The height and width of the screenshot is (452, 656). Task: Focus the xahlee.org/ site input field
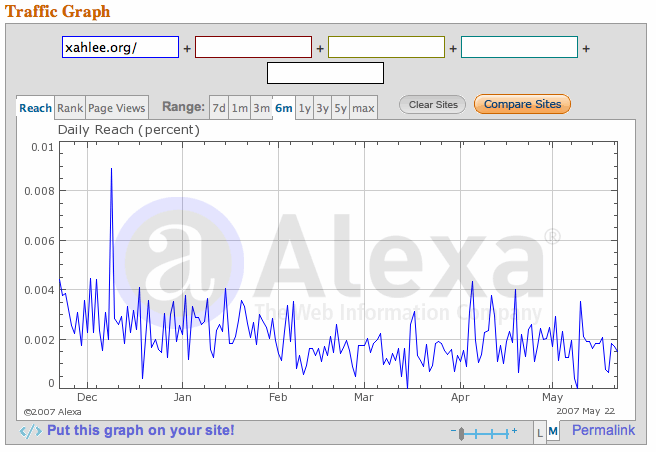tap(120, 47)
